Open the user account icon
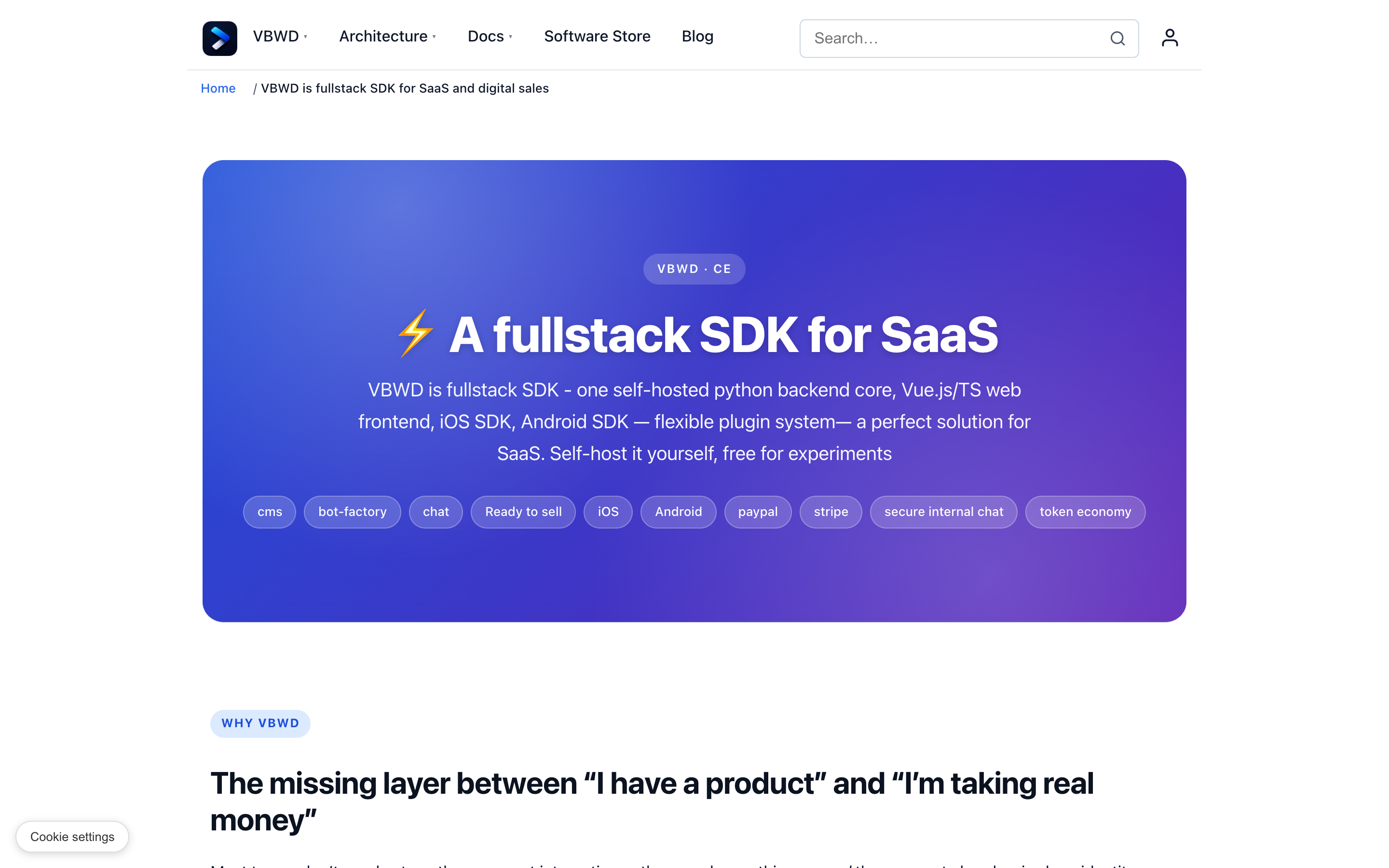1389x868 pixels. click(1170, 38)
